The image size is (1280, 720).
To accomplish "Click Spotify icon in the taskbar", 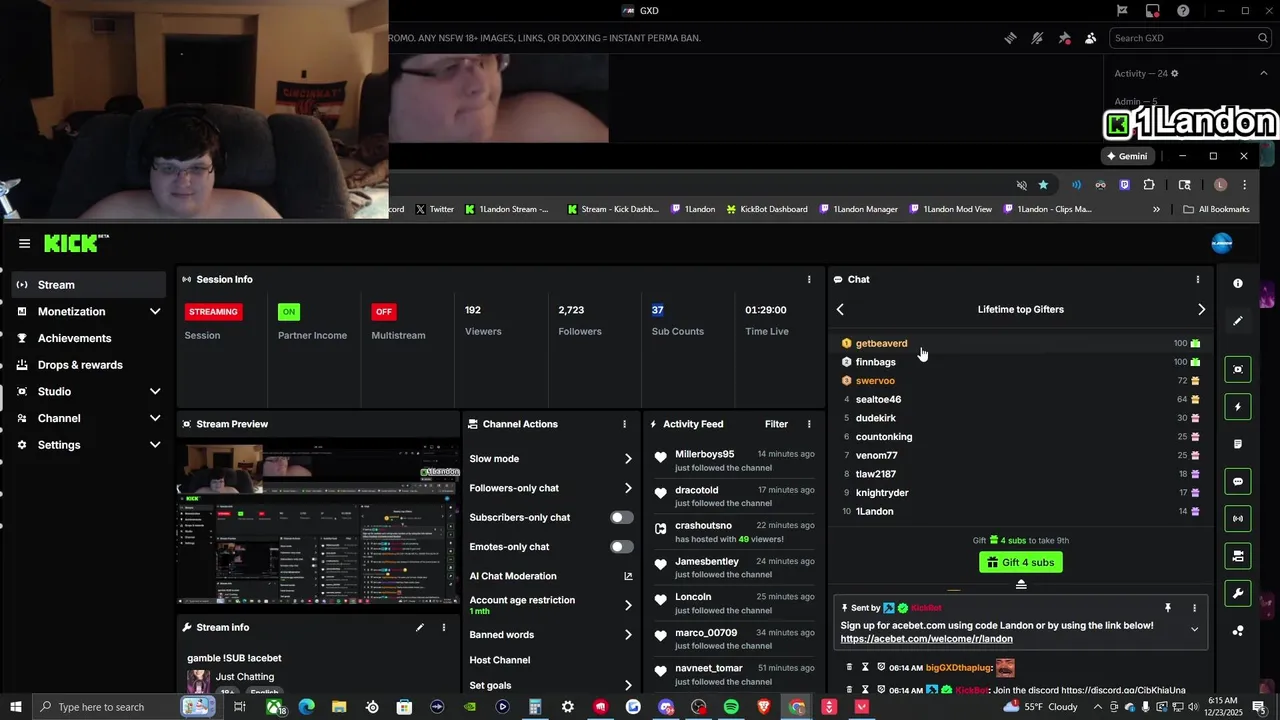I will tap(731, 707).
